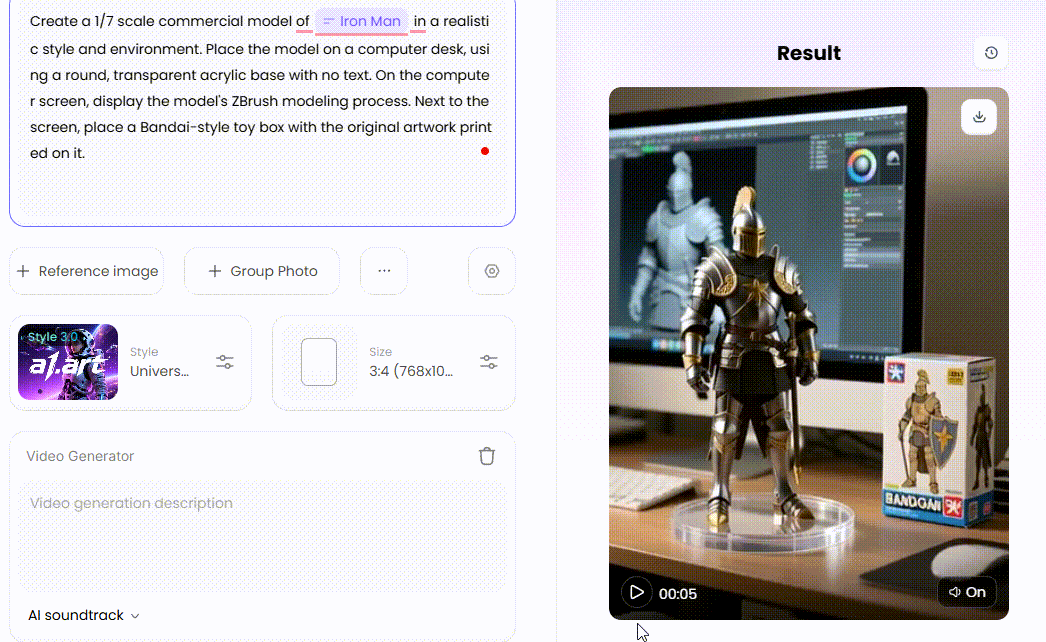The image size is (1046, 642).
Task: Open the generation history panel
Action: pyautogui.click(x=990, y=53)
